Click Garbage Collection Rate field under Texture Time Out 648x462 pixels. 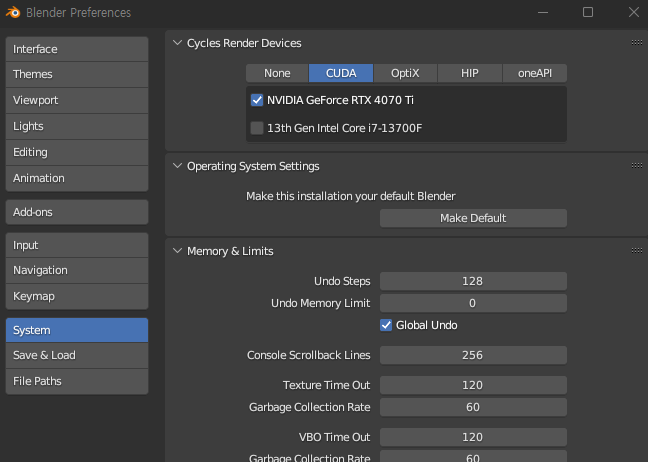(473, 407)
